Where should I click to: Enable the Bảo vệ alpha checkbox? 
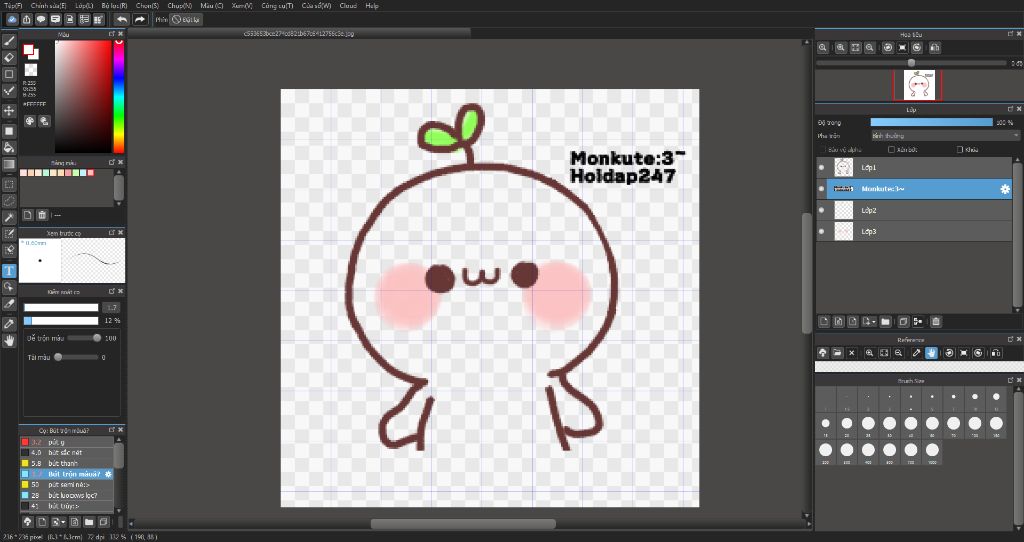tap(823, 150)
